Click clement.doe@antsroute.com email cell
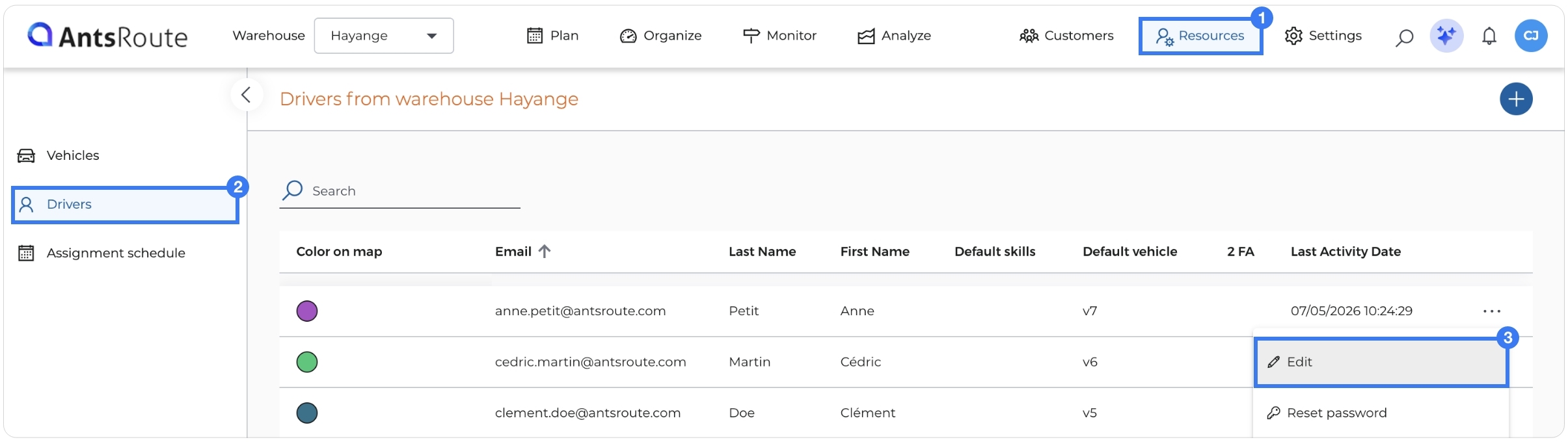 pyautogui.click(x=588, y=413)
